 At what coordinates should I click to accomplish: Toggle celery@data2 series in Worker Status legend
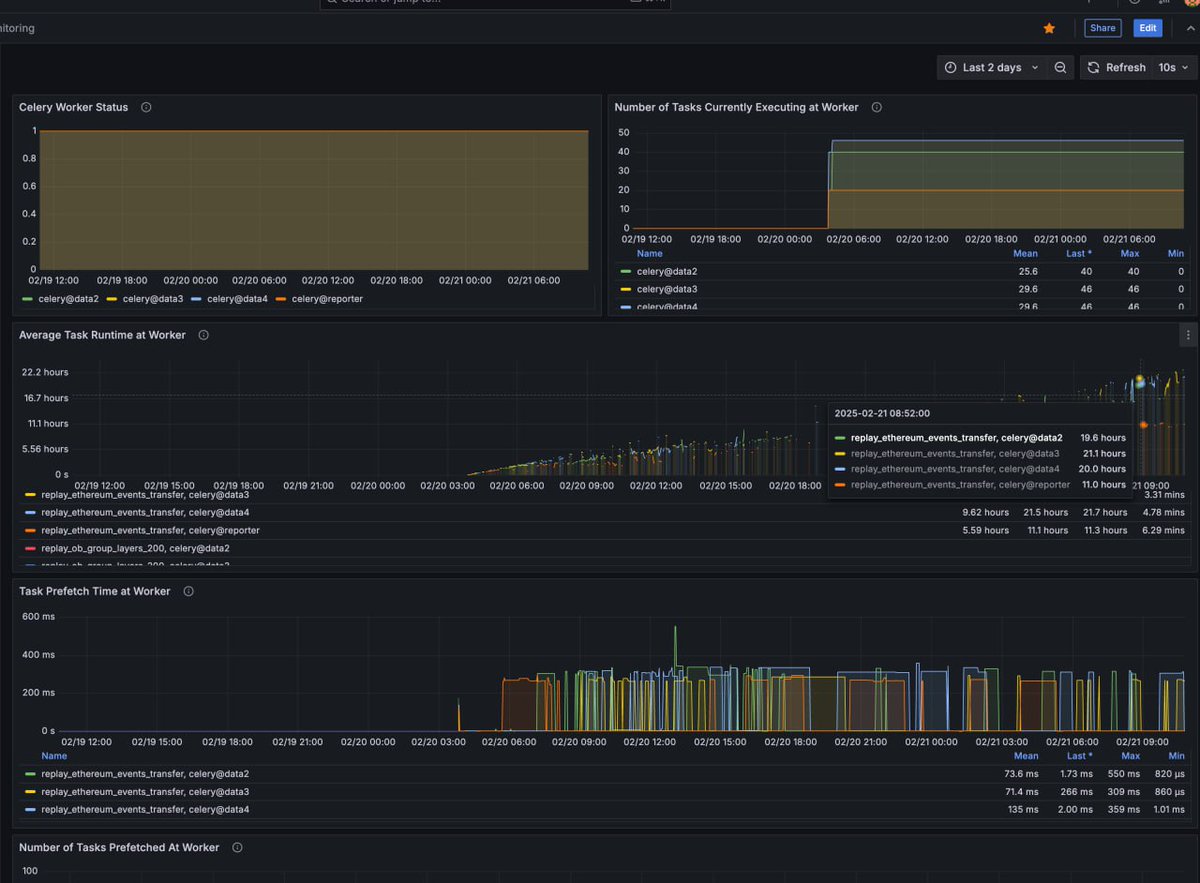pyautogui.click(x=68, y=299)
